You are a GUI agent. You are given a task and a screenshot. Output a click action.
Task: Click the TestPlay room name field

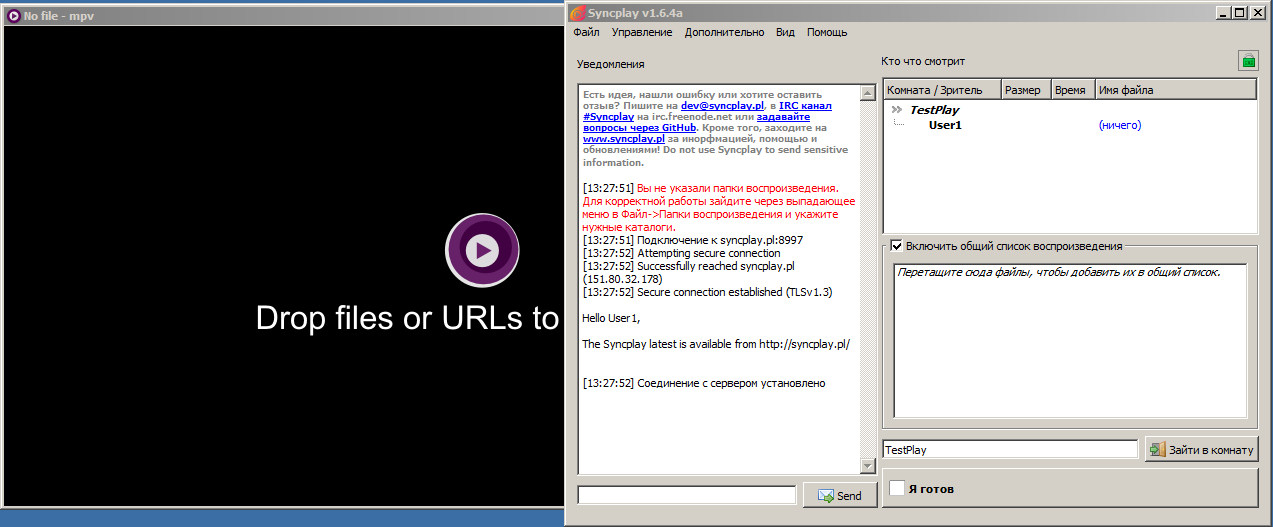click(1010, 450)
